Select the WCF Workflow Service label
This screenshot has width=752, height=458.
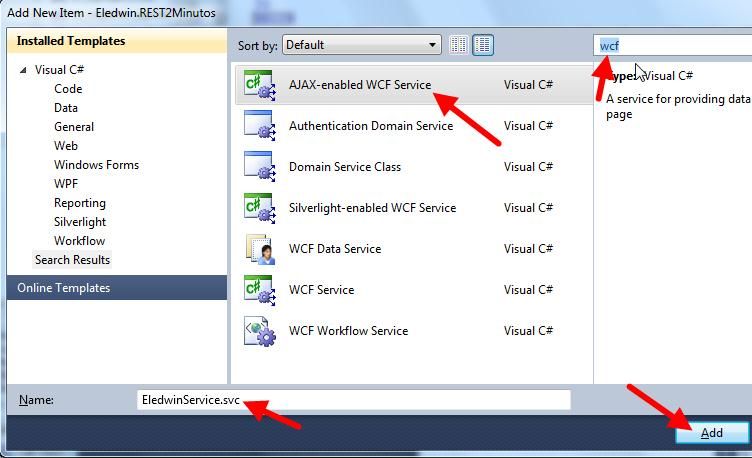point(348,331)
